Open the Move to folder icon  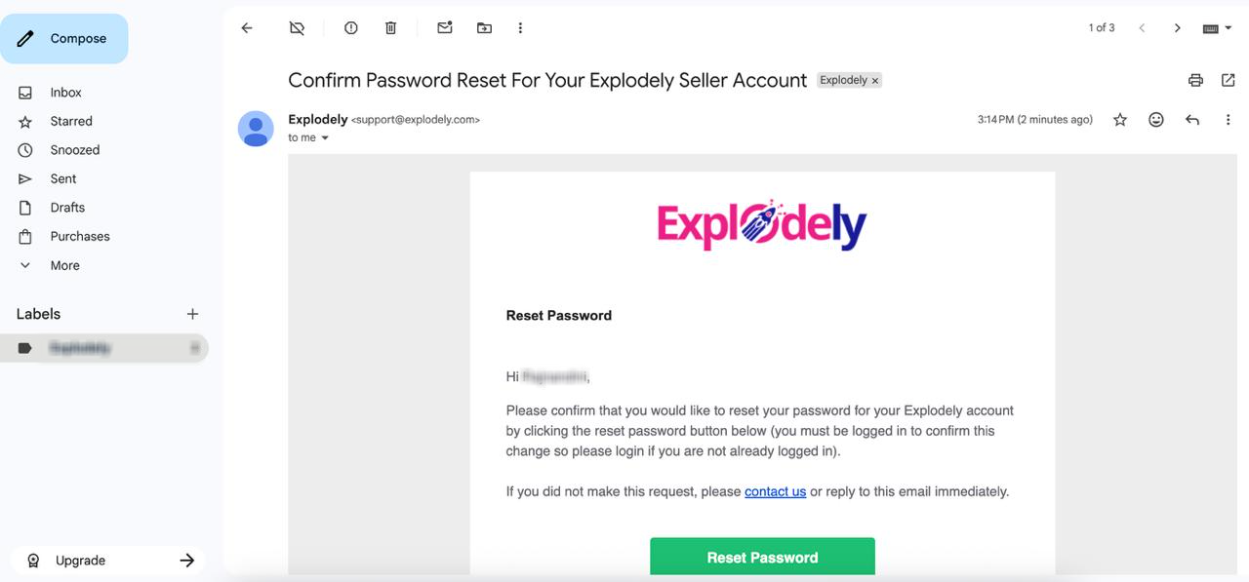[484, 28]
